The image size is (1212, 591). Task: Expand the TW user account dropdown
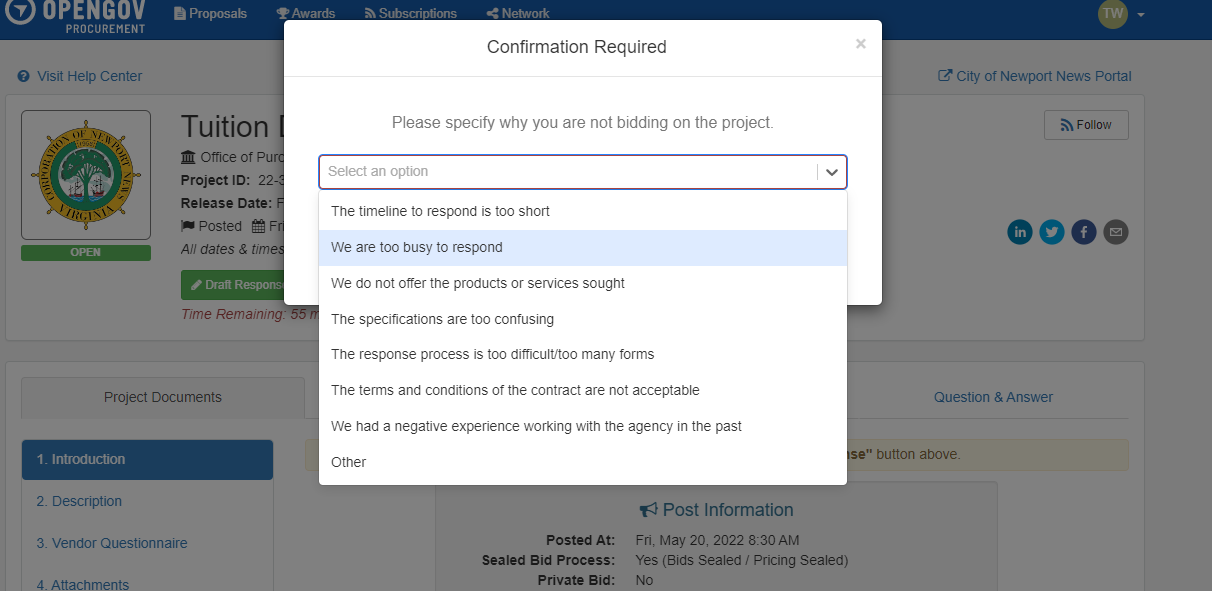[x=1118, y=15]
